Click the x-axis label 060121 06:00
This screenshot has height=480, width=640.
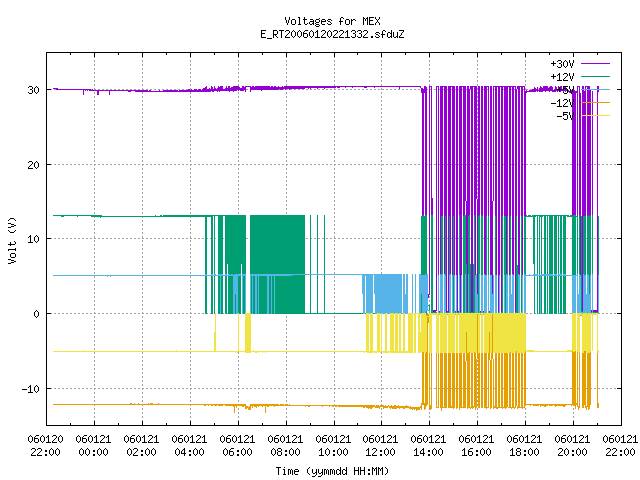click(238, 446)
